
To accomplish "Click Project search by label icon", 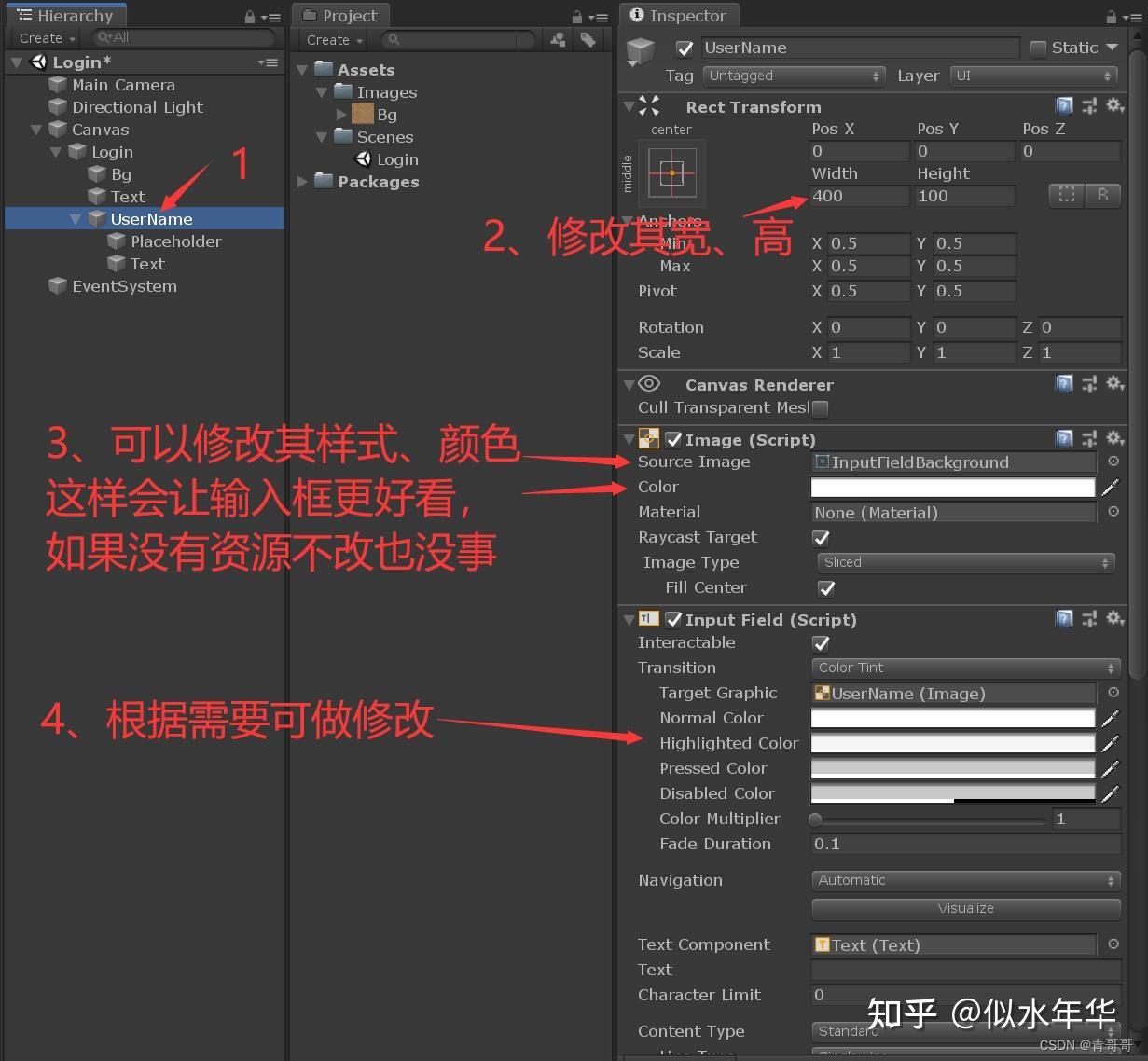I will click(588, 39).
